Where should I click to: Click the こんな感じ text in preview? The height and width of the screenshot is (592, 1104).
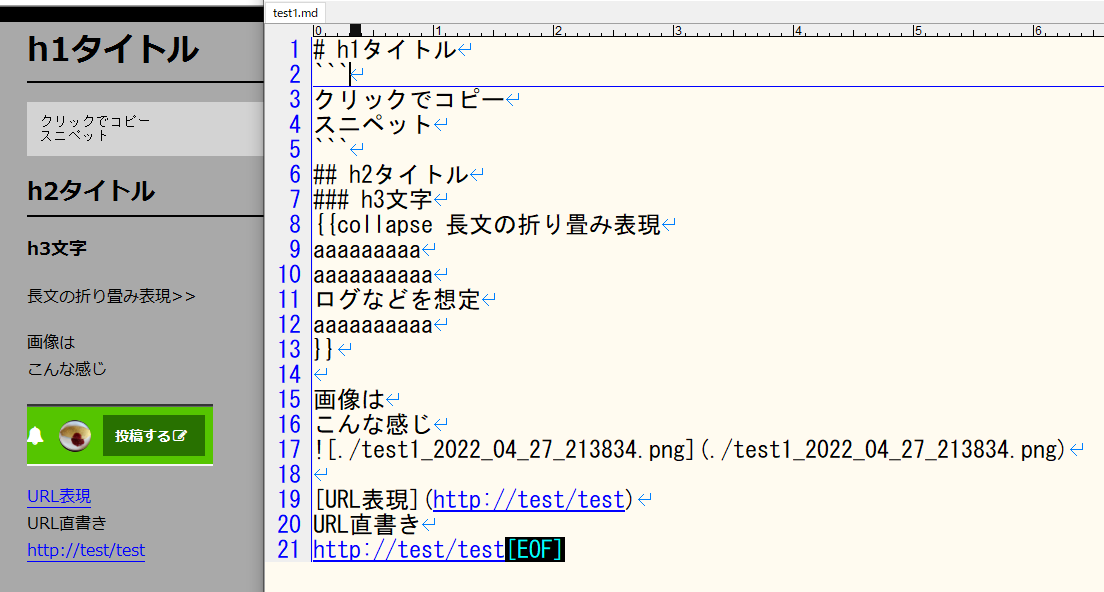tap(67, 369)
